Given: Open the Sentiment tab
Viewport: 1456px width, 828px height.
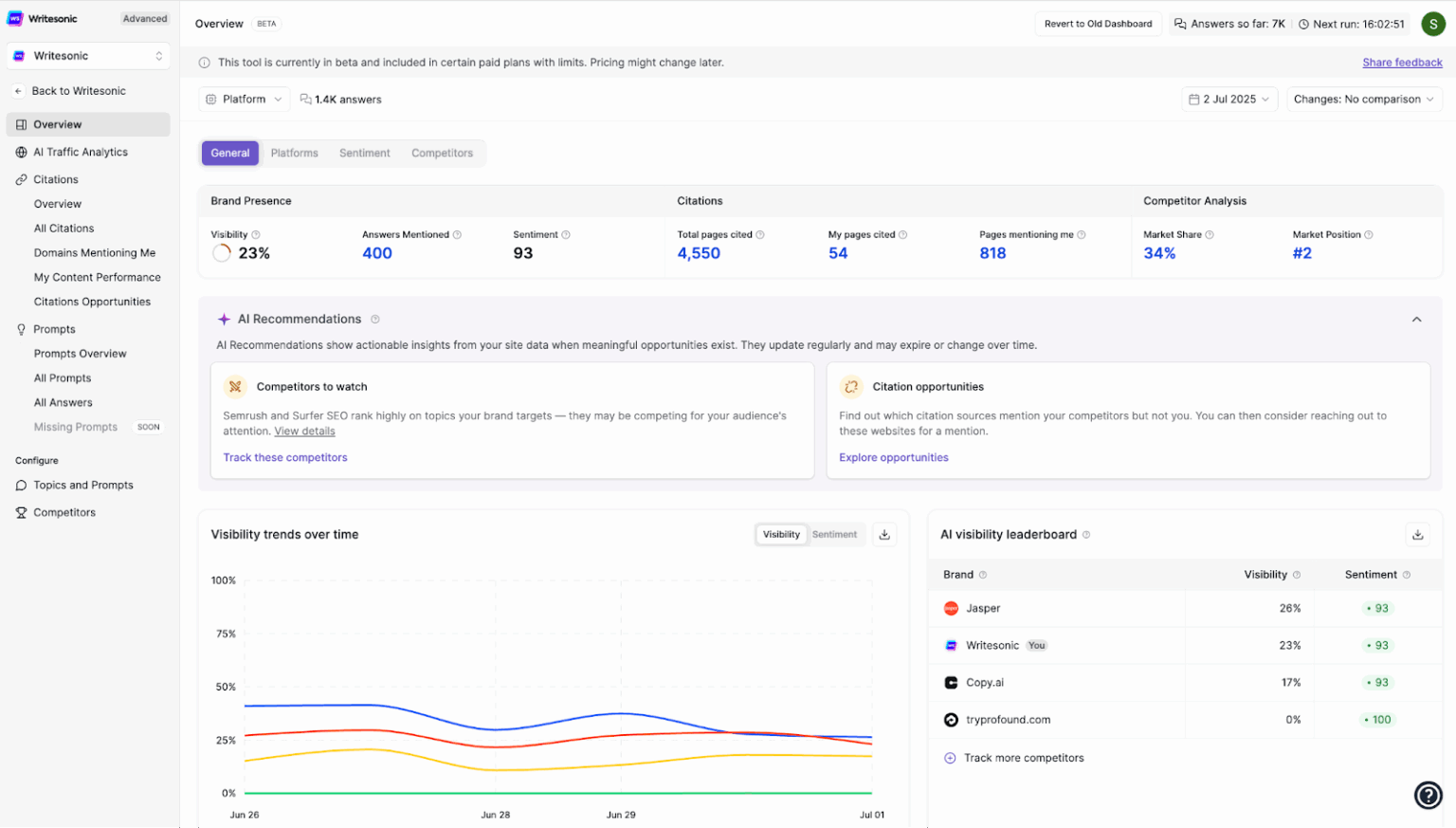Looking at the screenshot, I should tap(365, 153).
